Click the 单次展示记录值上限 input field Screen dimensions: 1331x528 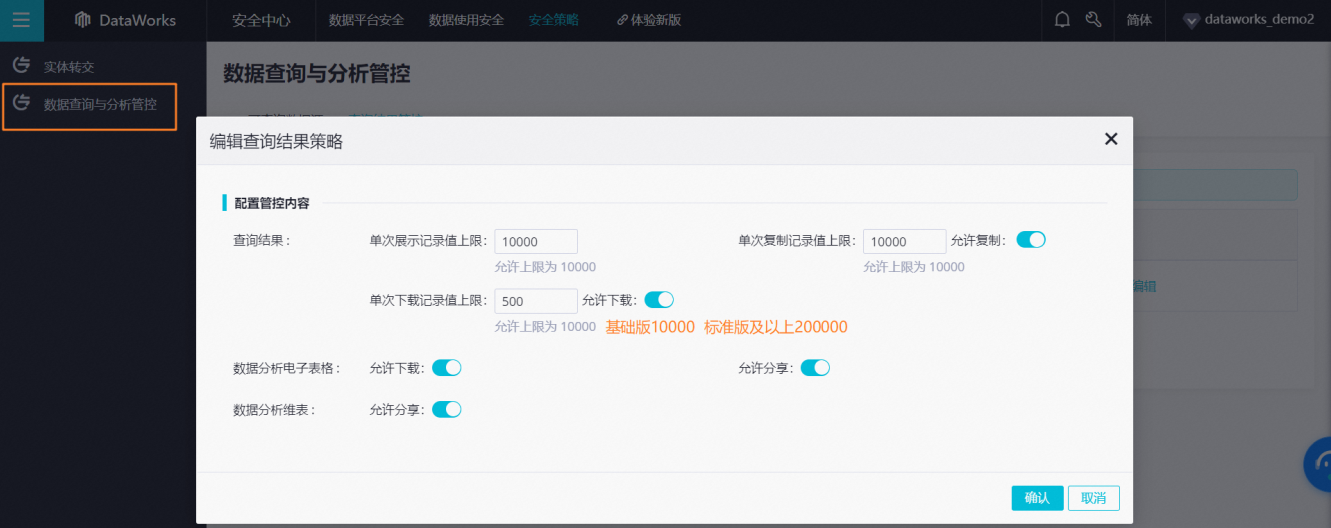(x=536, y=241)
